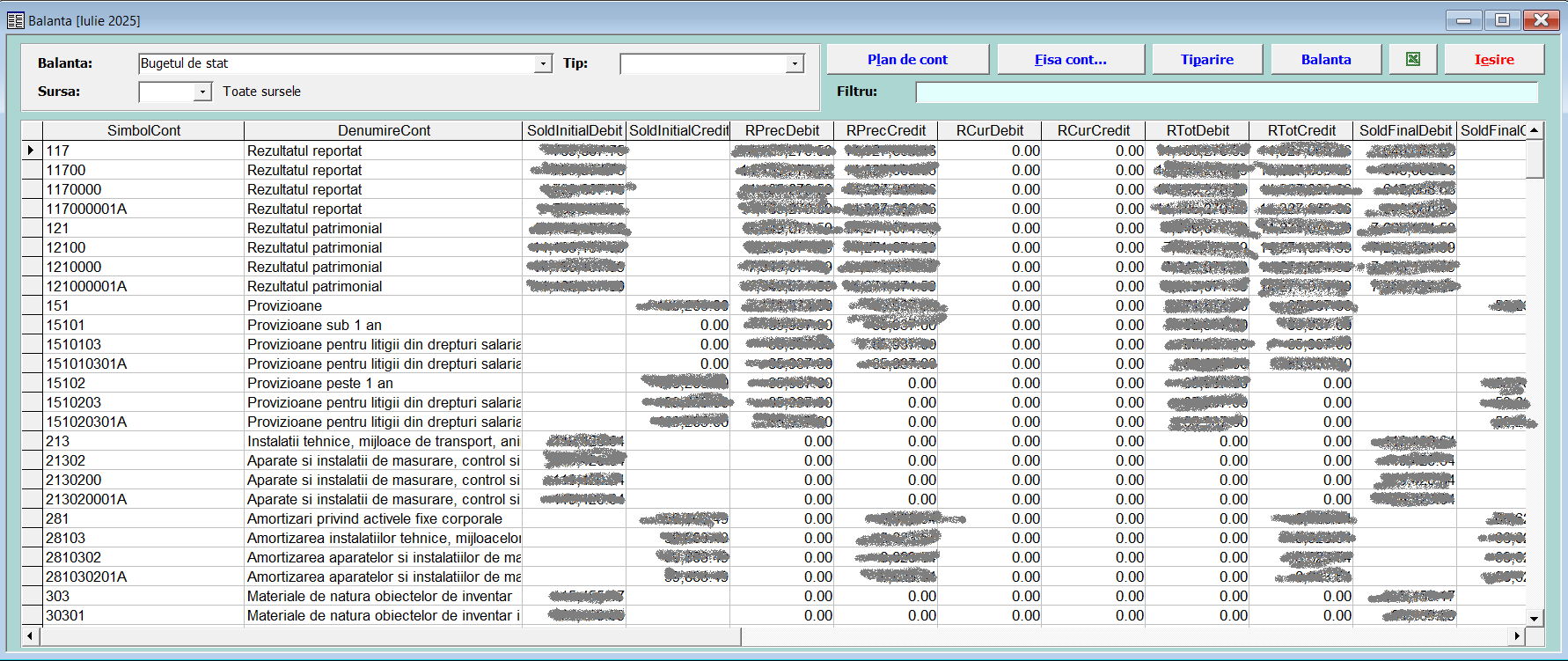Viewport: 1568px width, 661px height.
Task: Select the 281 Amortizari account cell
Action: pos(144,518)
